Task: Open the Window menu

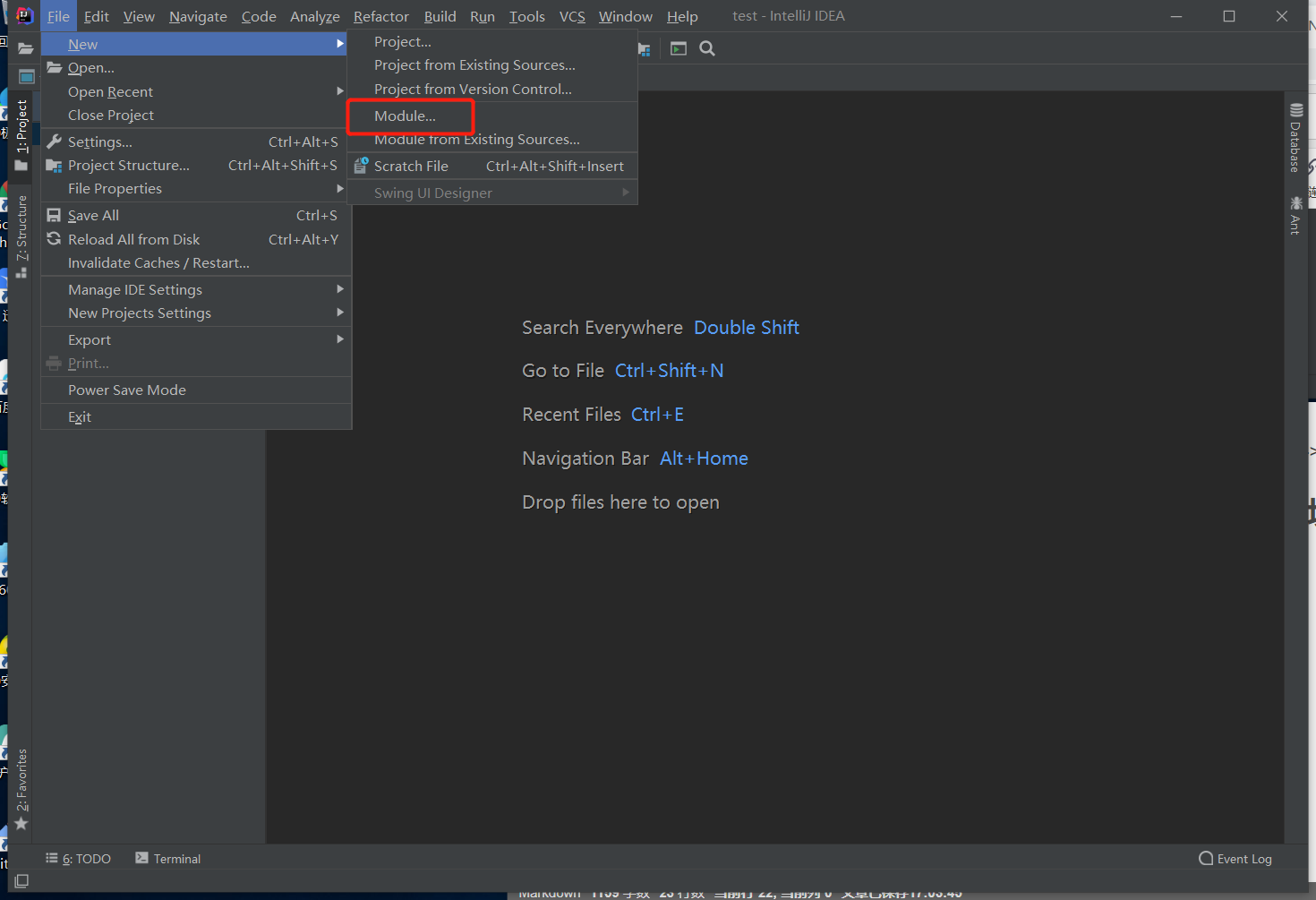Action: 626,16
